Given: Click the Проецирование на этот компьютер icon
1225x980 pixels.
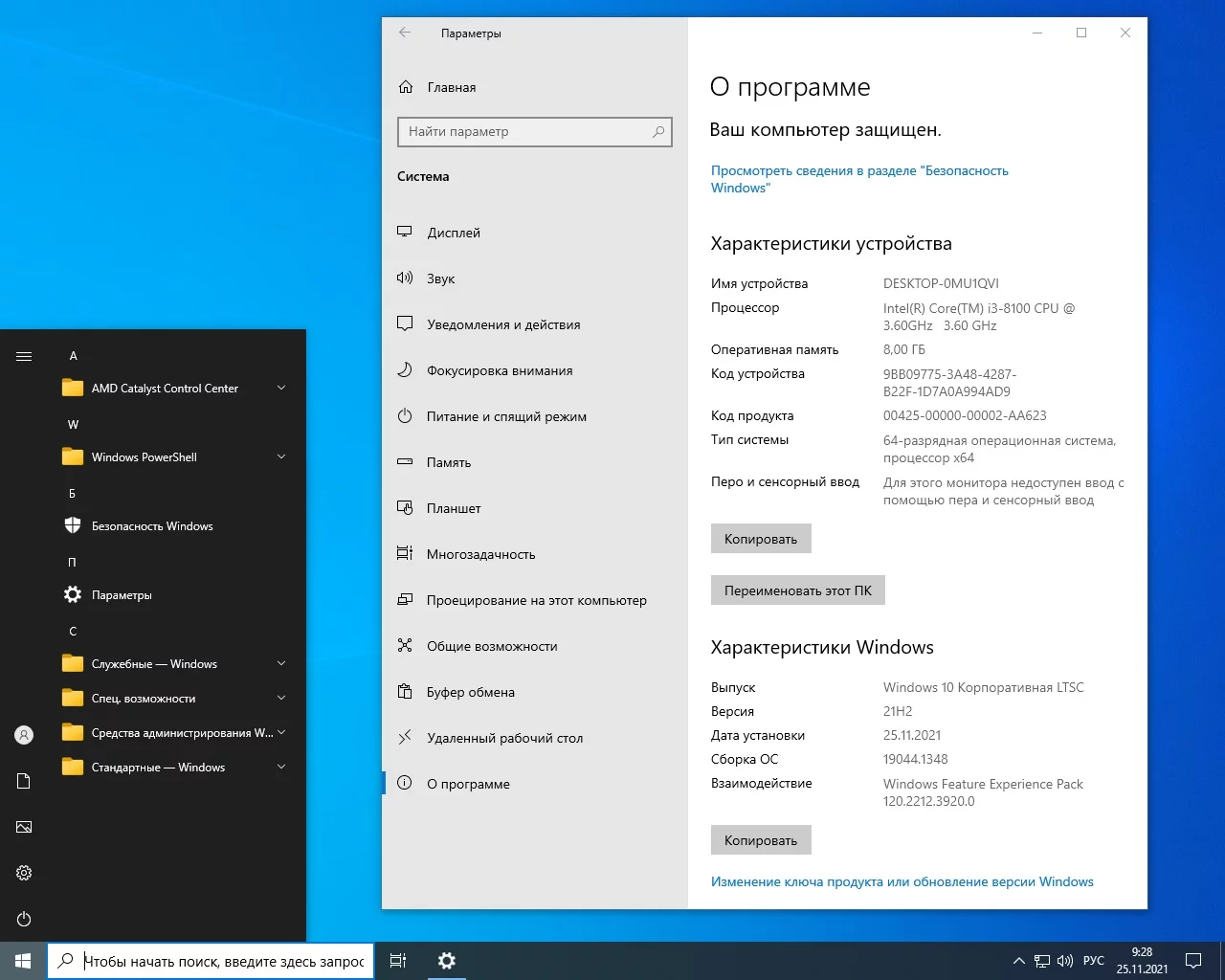Looking at the screenshot, I should pos(405,600).
